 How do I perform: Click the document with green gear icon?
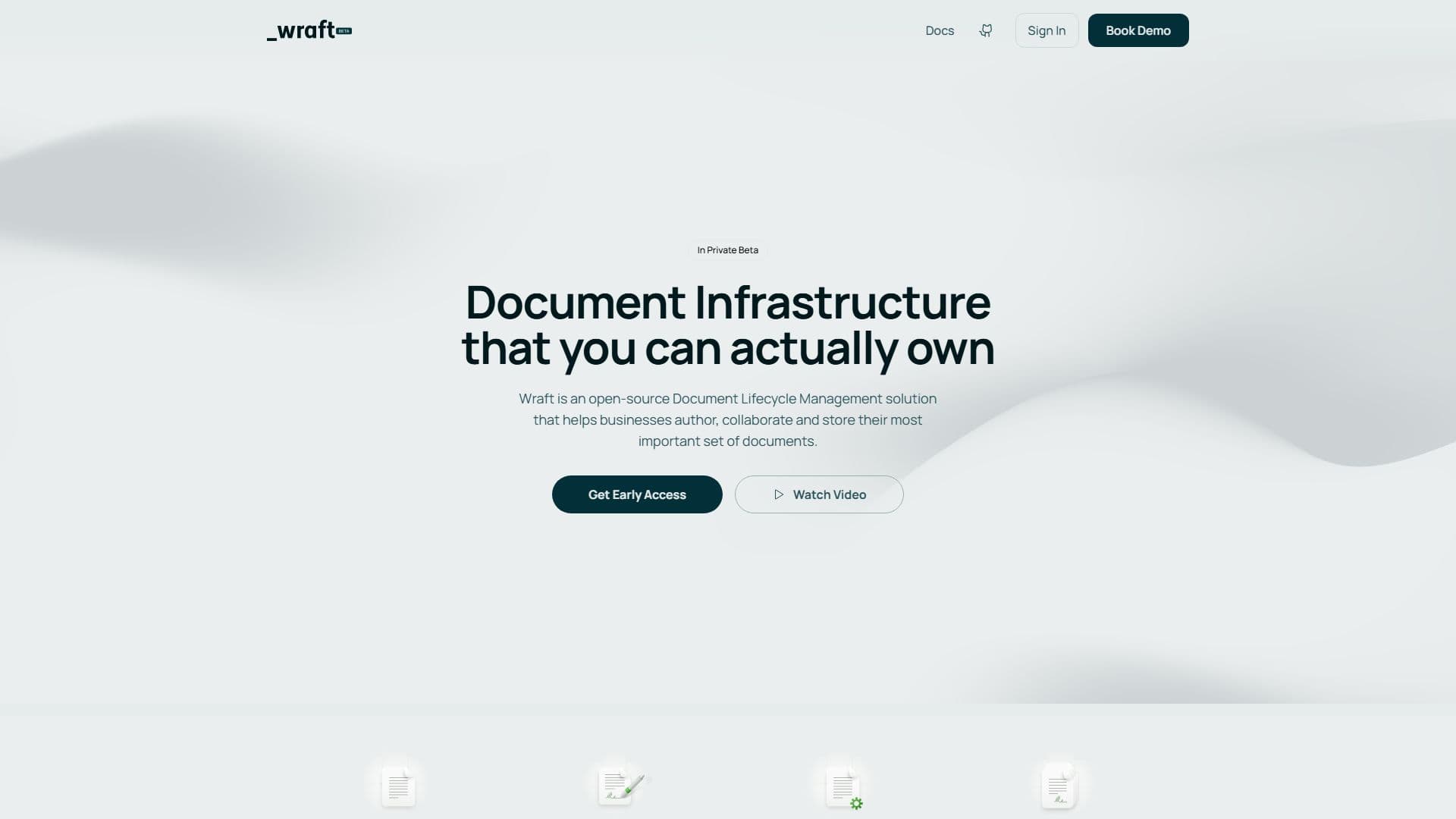click(845, 788)
